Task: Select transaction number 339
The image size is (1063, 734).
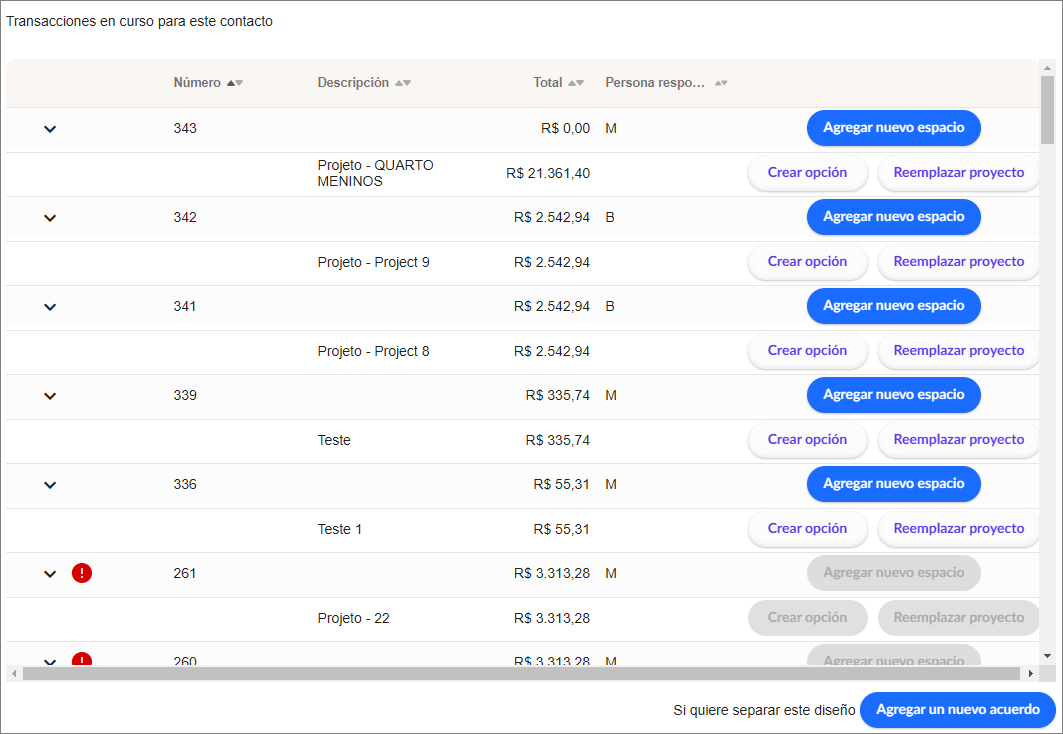Action: [x=185, y=395]
